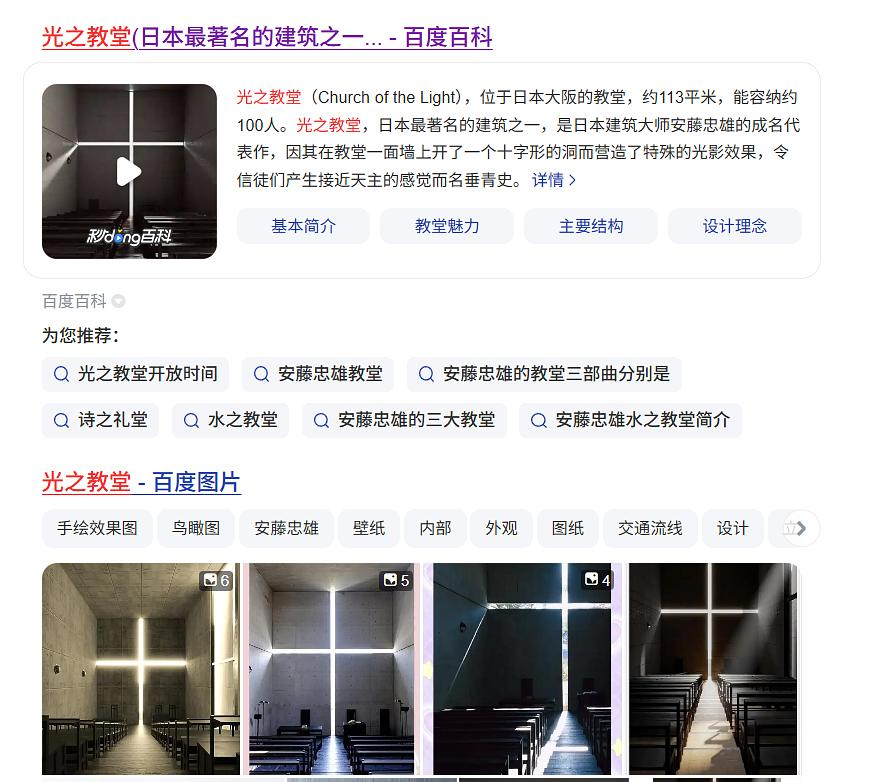This screenshot has width=879, height=782.
Task: Click search icon on 光之教堂开放时间 suggestion
Action: coord(61,374)
